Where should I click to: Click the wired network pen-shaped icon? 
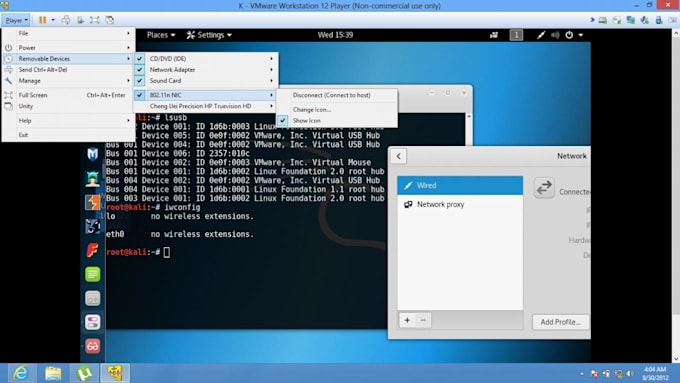coord(541,35)
